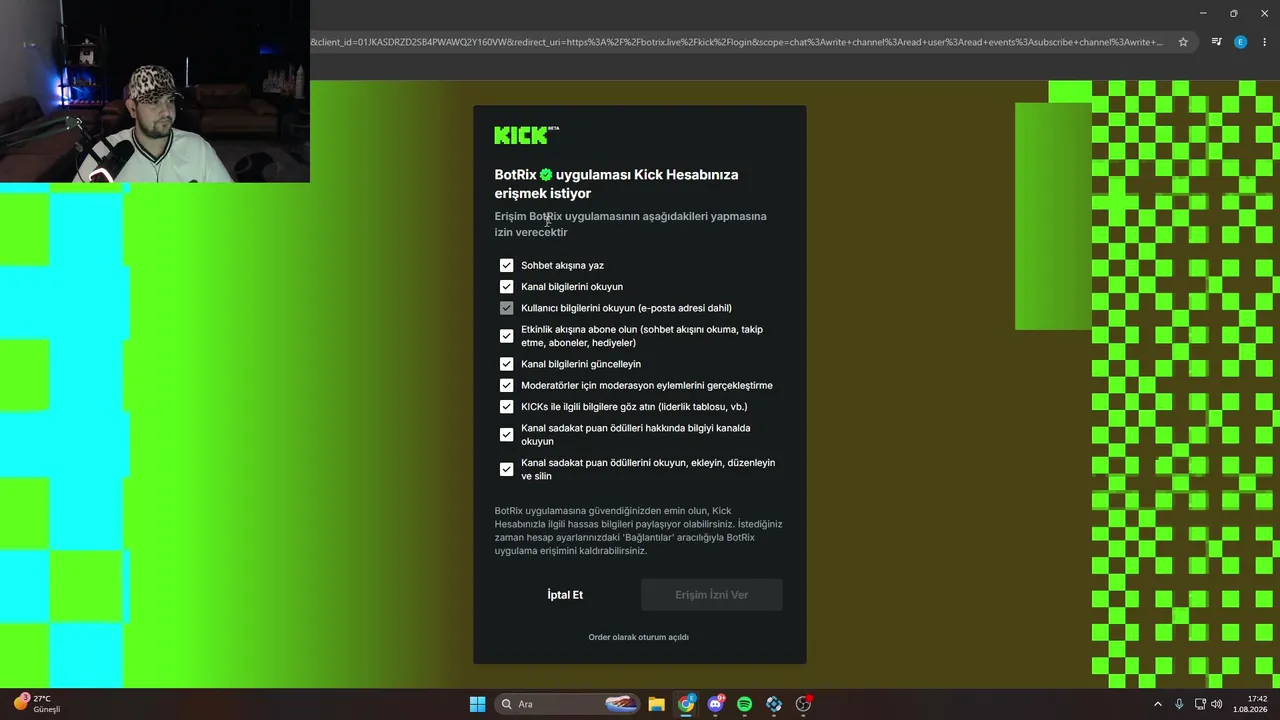
Task: Open network settings from the tray icon
Action: [x=1200, y=704]
